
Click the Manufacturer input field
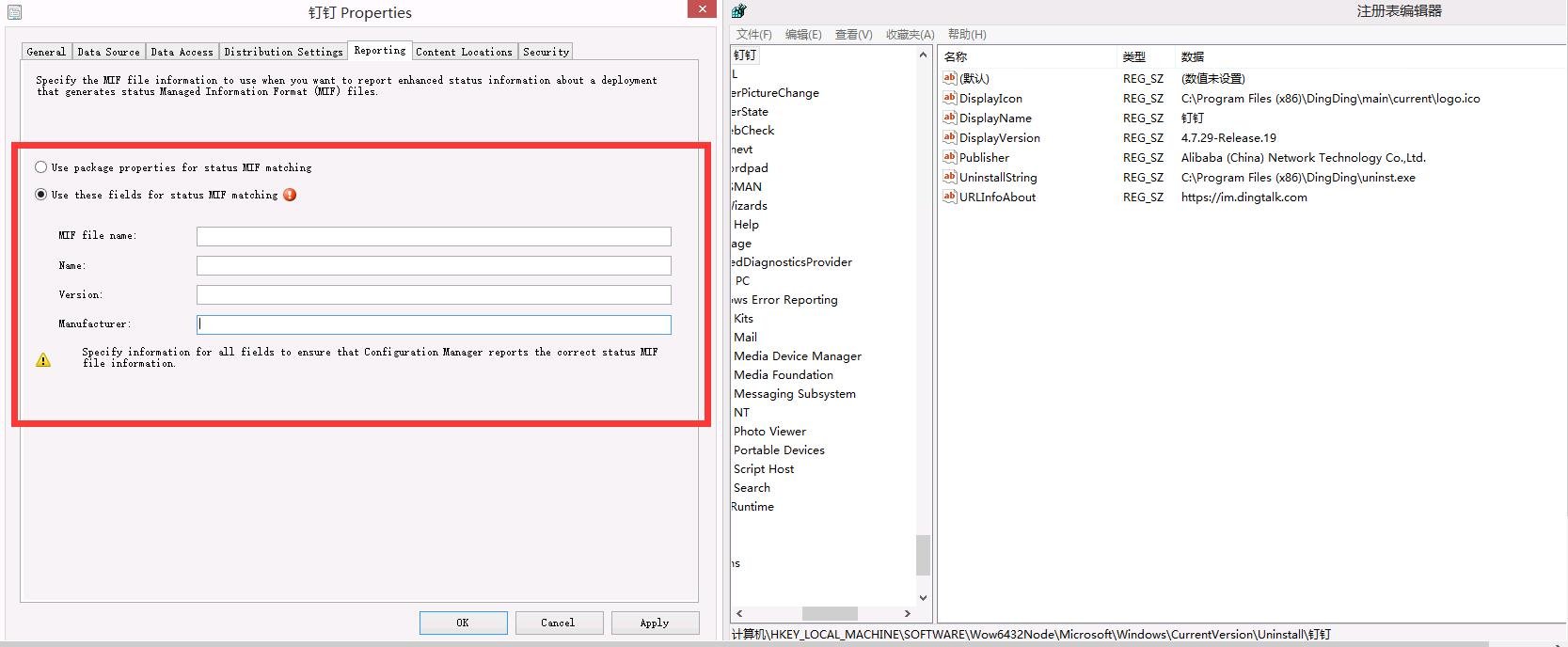[434, 324]
